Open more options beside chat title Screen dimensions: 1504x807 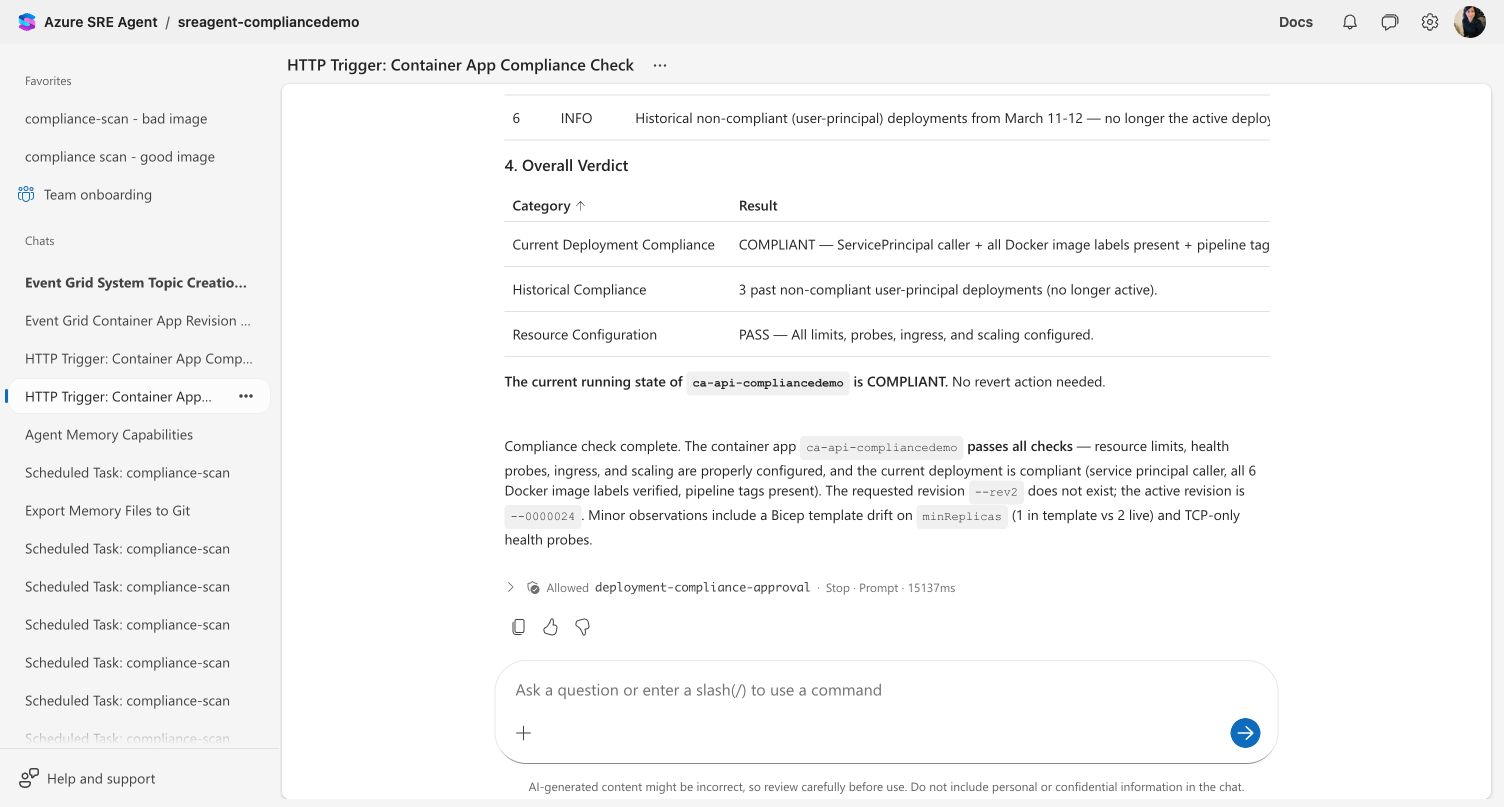pos(660,65)
